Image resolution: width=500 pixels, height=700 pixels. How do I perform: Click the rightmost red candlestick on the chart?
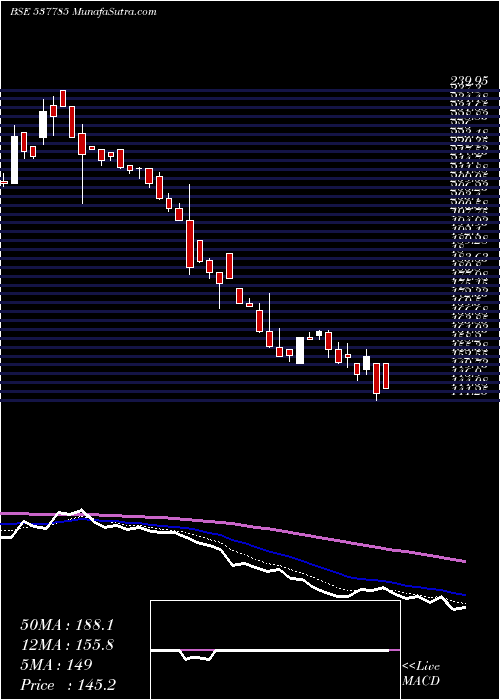[386, 376]
